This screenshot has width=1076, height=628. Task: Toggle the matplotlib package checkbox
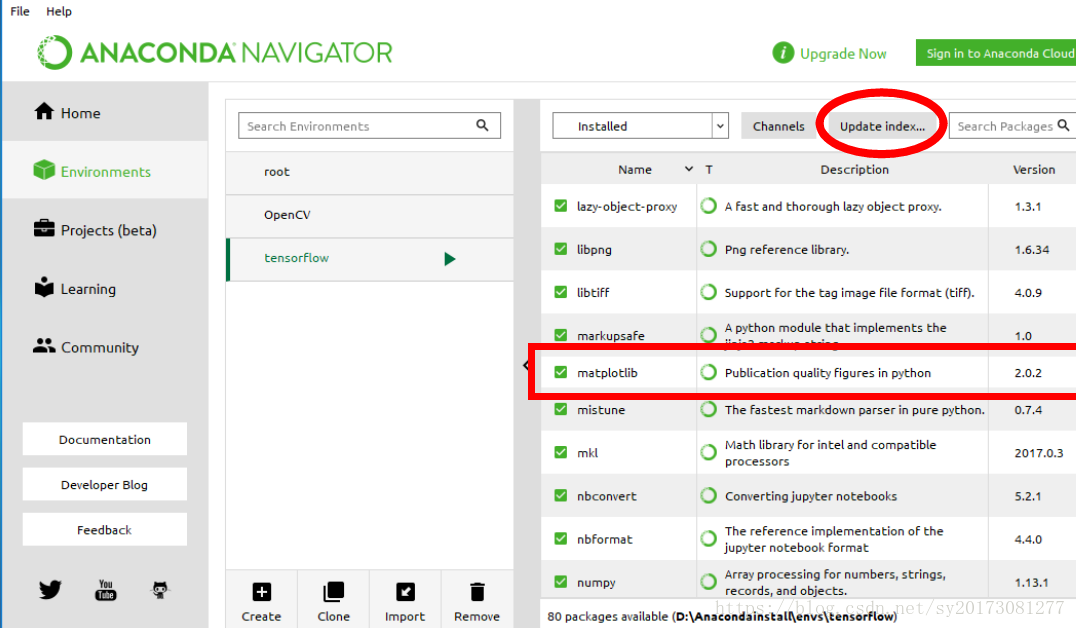pos(561,372)
